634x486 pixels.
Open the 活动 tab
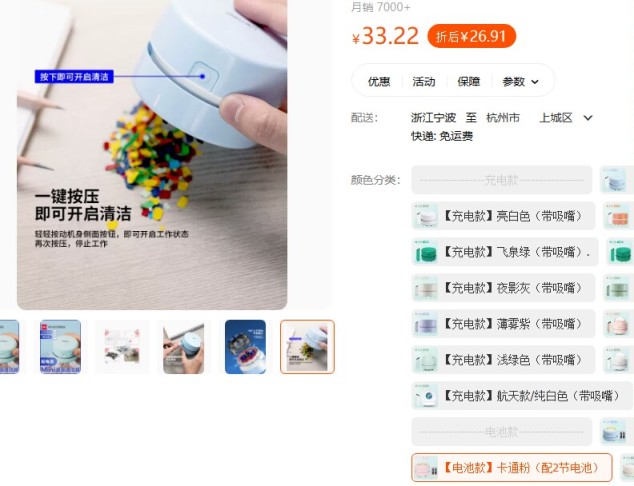click(x=424, y=82)
